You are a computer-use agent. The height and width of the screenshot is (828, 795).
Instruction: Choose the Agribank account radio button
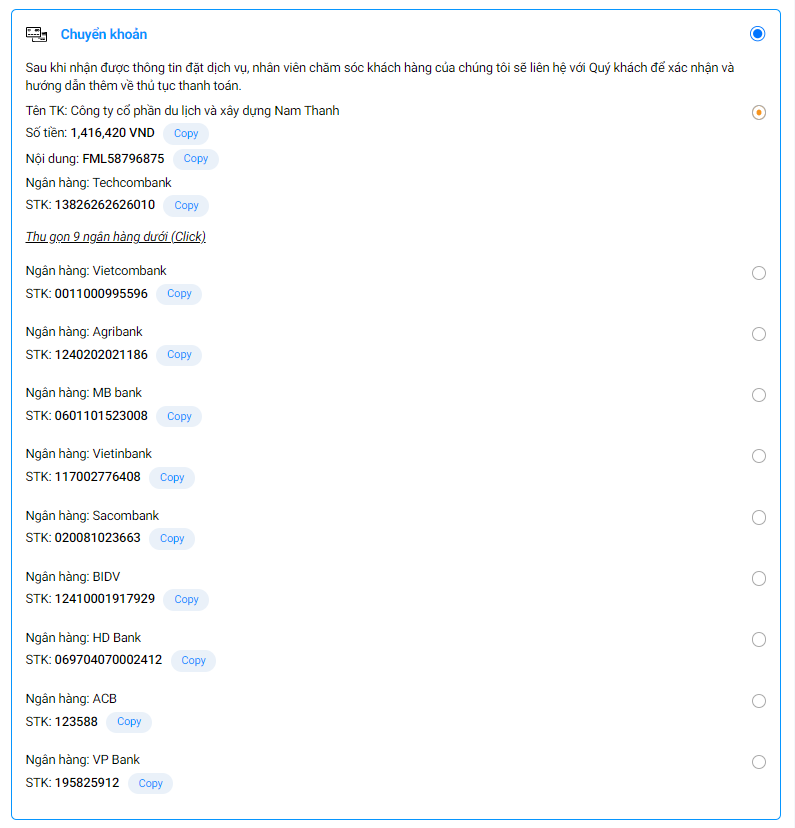coord(759,334)
